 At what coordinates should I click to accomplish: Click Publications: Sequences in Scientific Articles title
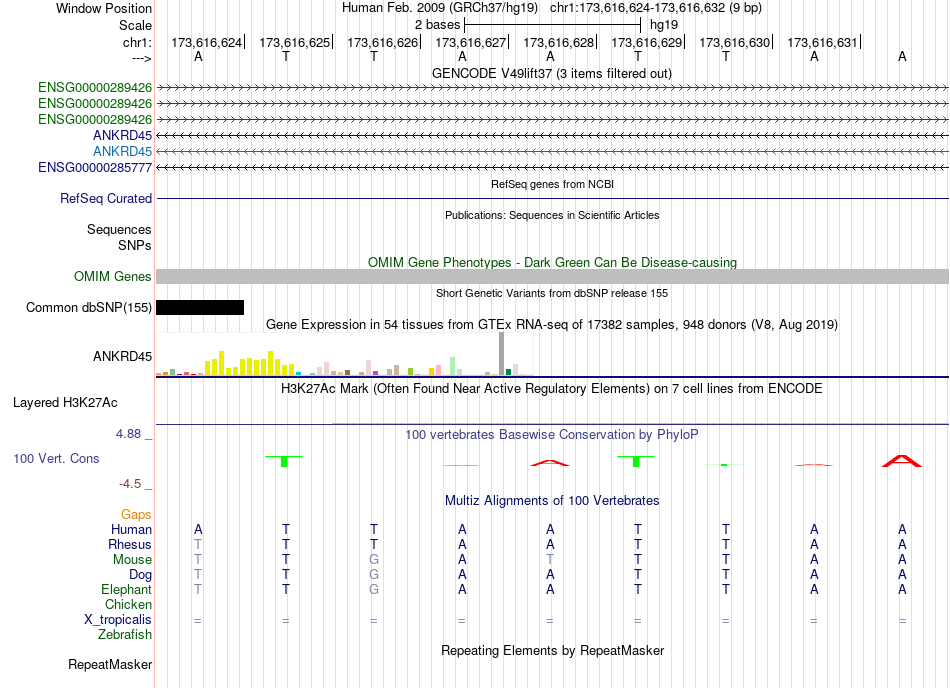552,215
